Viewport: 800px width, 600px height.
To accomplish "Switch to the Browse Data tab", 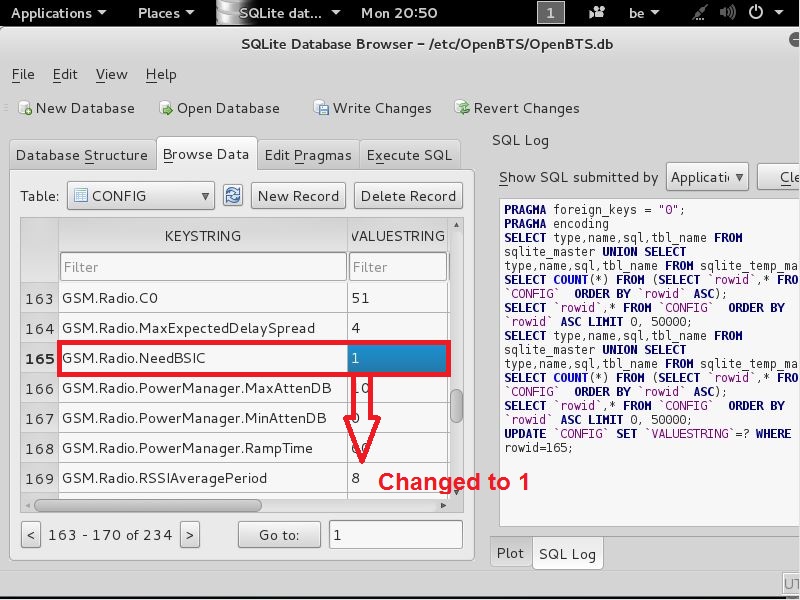I will tap(206, 154).
